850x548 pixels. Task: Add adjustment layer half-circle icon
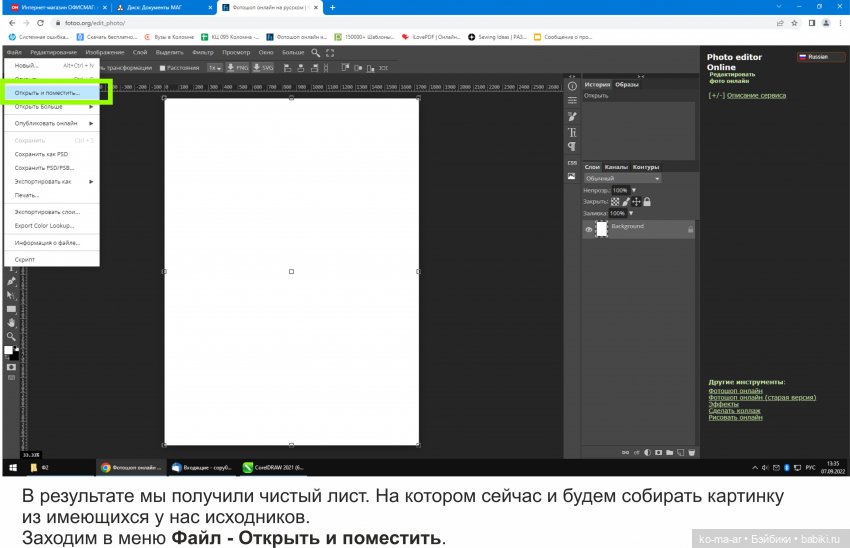(647, 453)
